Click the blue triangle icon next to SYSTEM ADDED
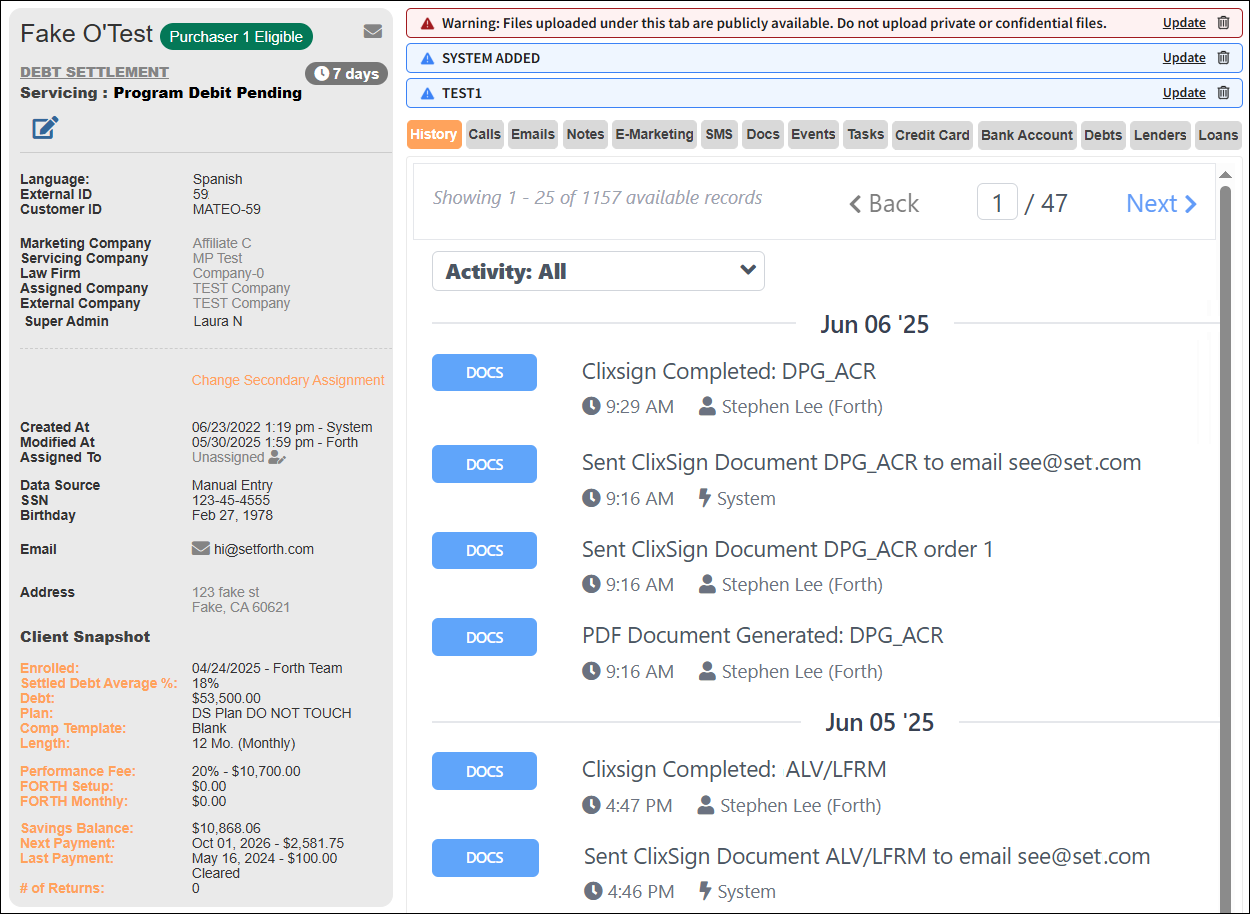Viewport: 1250px width, 914px height. click(428, 58)
